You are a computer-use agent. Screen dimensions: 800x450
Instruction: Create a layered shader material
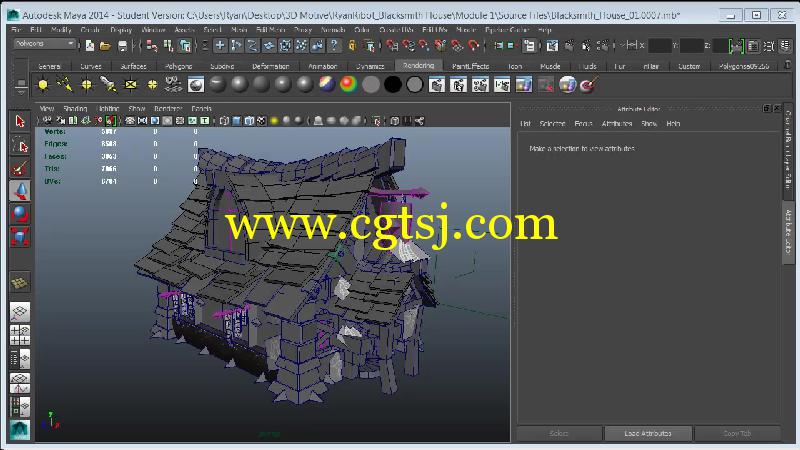click(x=327, y=85)
